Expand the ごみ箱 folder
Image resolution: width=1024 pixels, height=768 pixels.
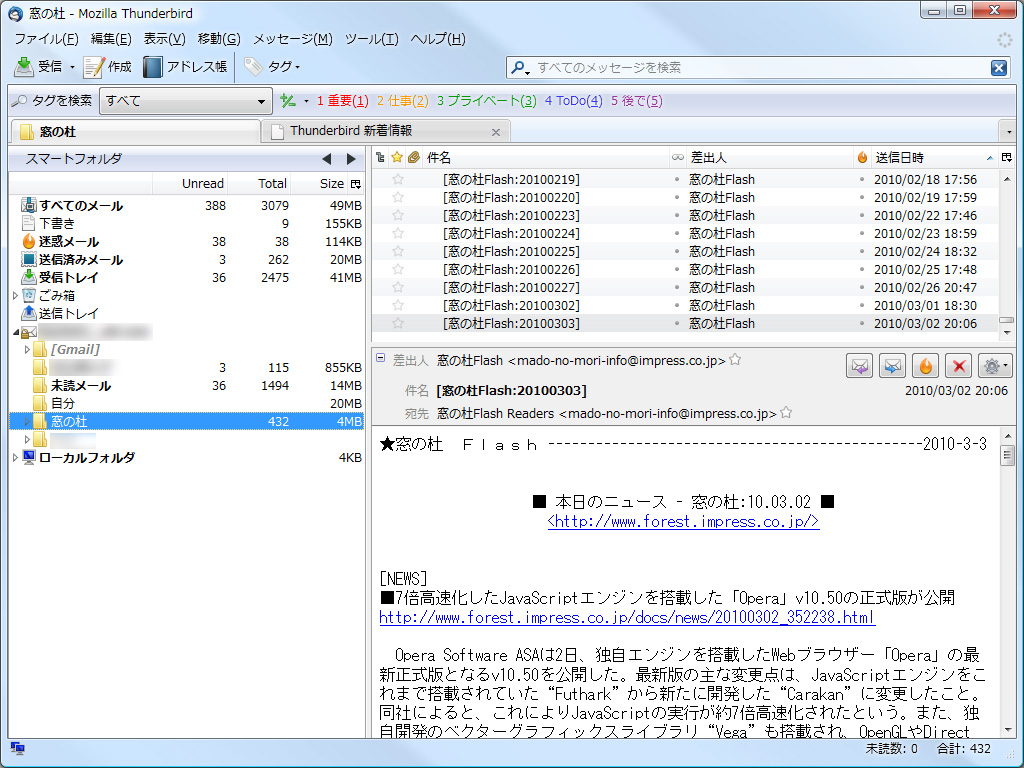17,296
